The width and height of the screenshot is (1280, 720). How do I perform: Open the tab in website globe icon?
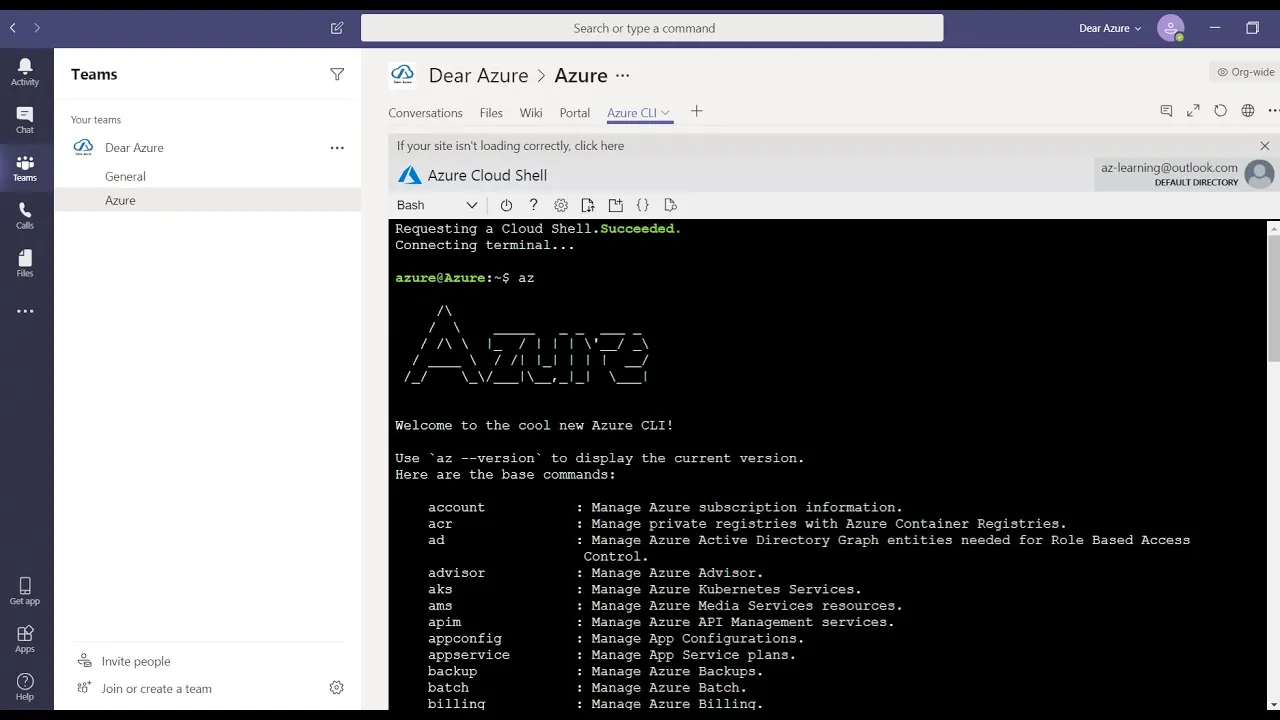[1248, 111]
